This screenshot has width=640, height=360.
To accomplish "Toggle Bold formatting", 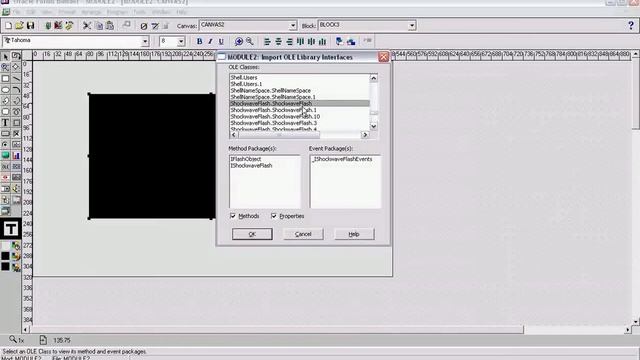I will point(199,41).
